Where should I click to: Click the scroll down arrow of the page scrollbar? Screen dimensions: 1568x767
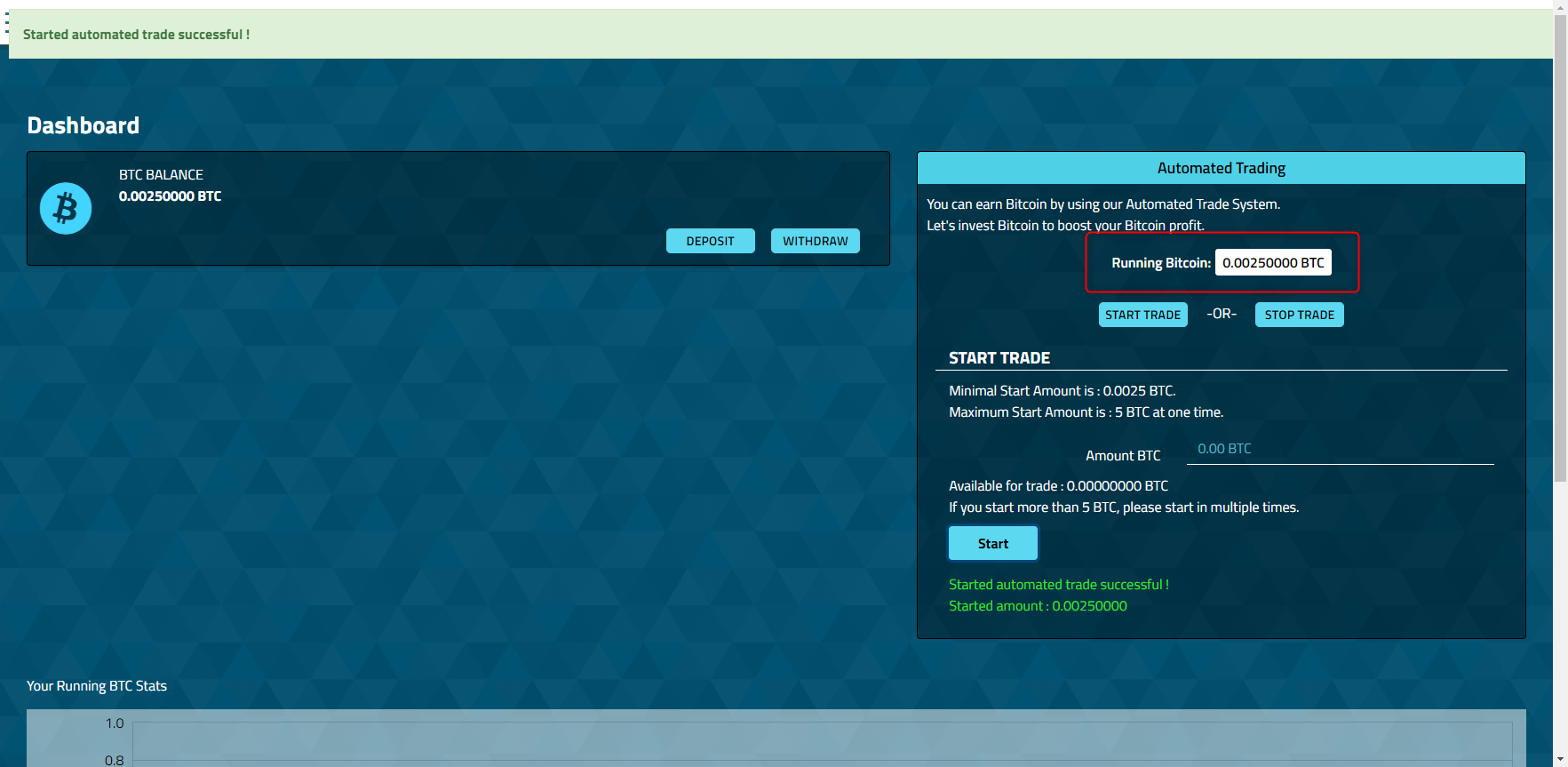1560,760
